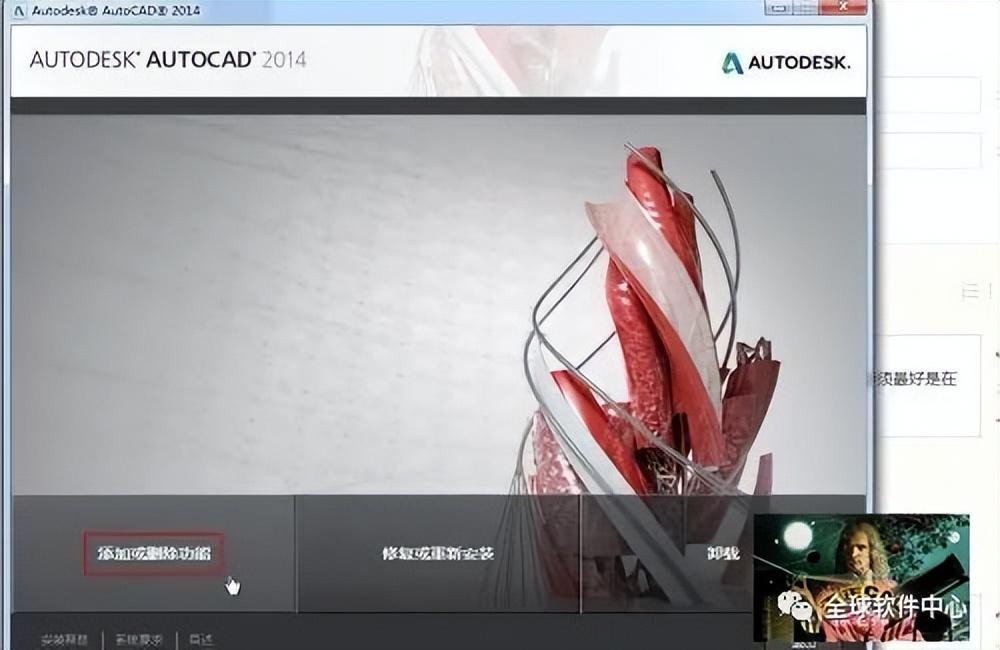This screenshot has height=650, width=1000.
Task: Minimize the AutoCAD 2014 installer window
Action: 780,7
